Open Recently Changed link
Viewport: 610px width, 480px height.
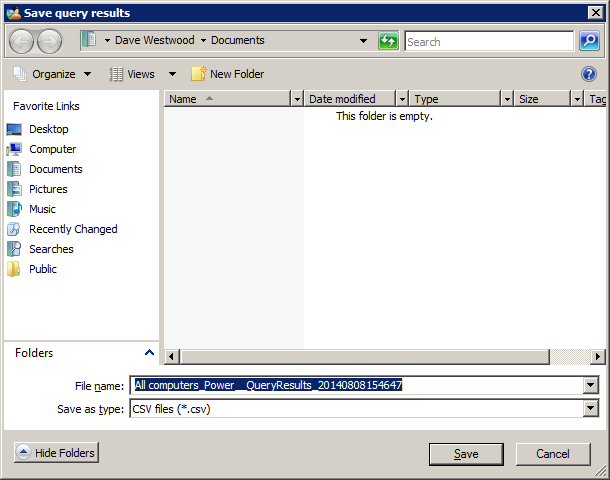point(72,229)
